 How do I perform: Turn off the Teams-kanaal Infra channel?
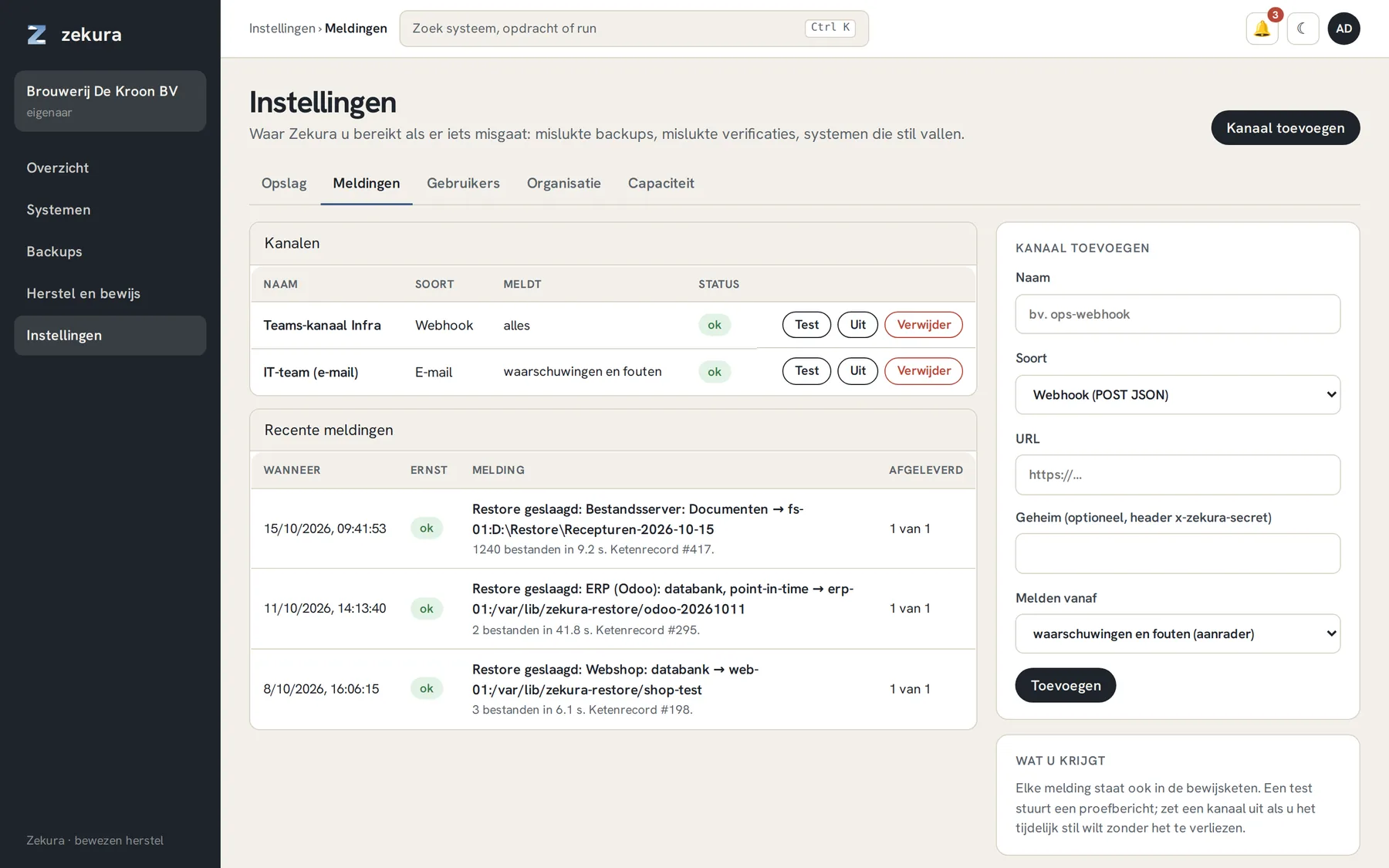pos(857,325)
